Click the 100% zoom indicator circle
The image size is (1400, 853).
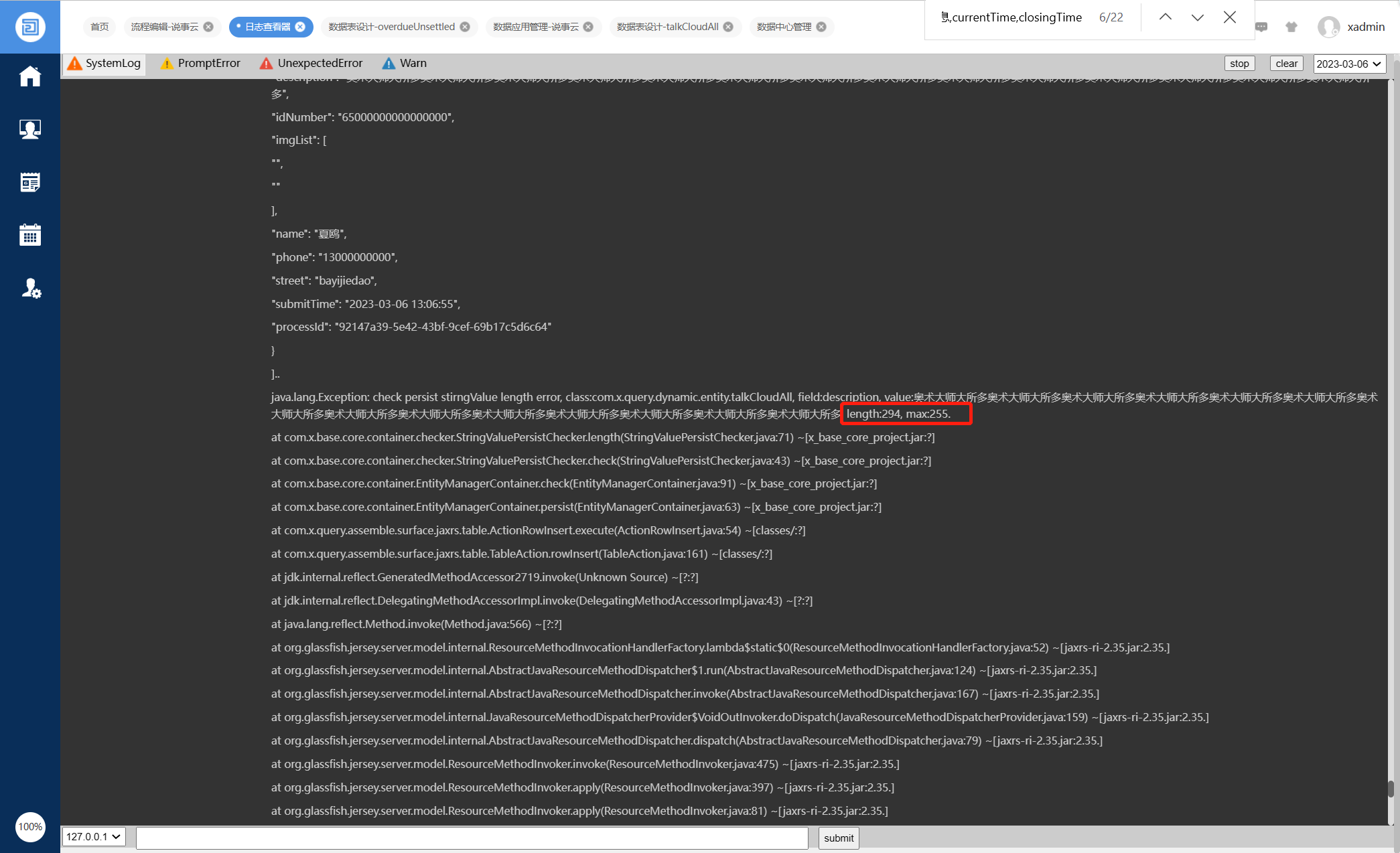tap(30, 826)
